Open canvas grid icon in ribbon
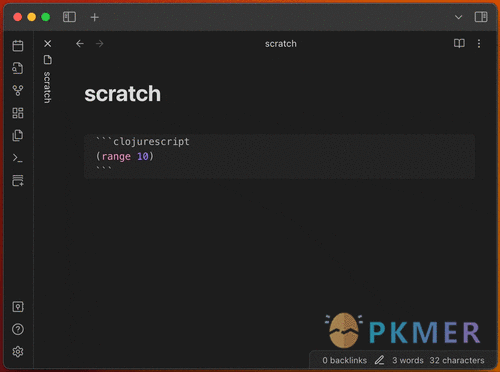The height and width of the screenshot is (372, 500). pos(18,113)
